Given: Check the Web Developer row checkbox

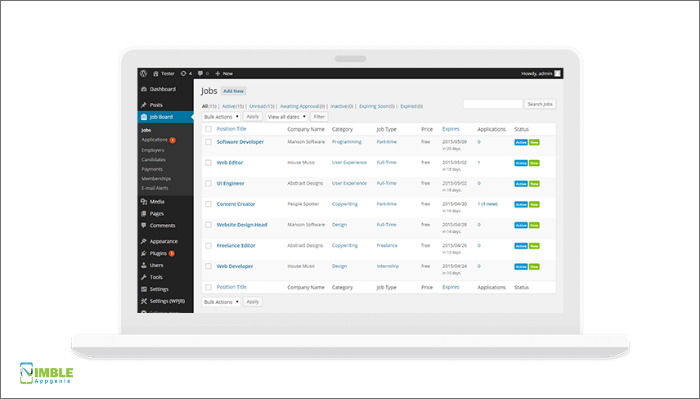Looking at the screenshot, I should pyautogui.click(x=208, y=266).
